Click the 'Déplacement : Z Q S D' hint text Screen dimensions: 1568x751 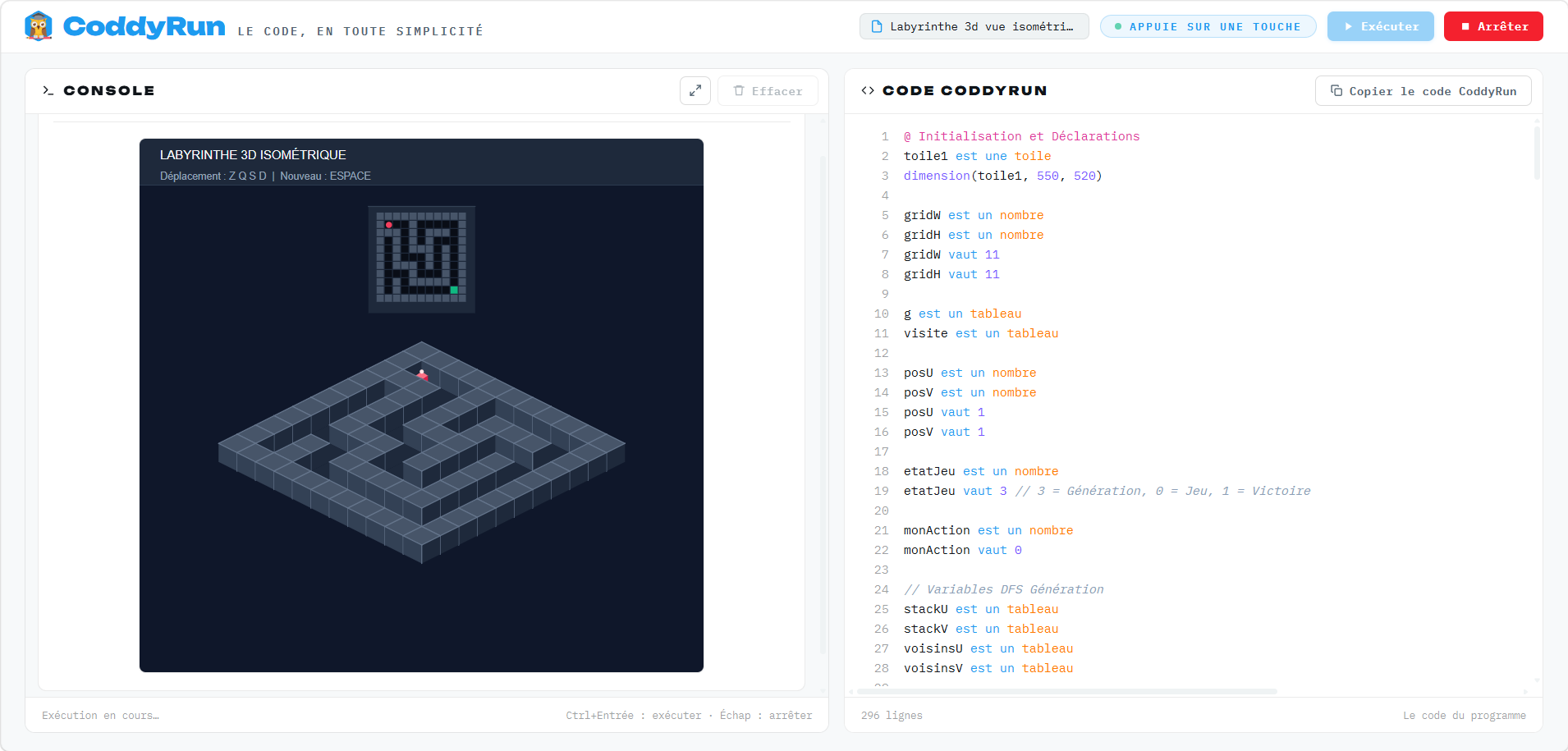(213, 176)
